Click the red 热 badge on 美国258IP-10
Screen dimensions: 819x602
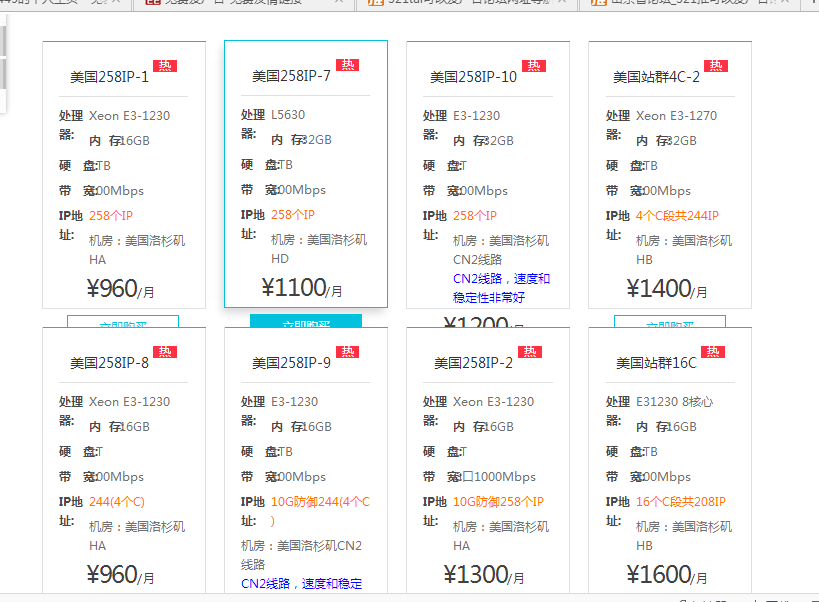[534, 66]
